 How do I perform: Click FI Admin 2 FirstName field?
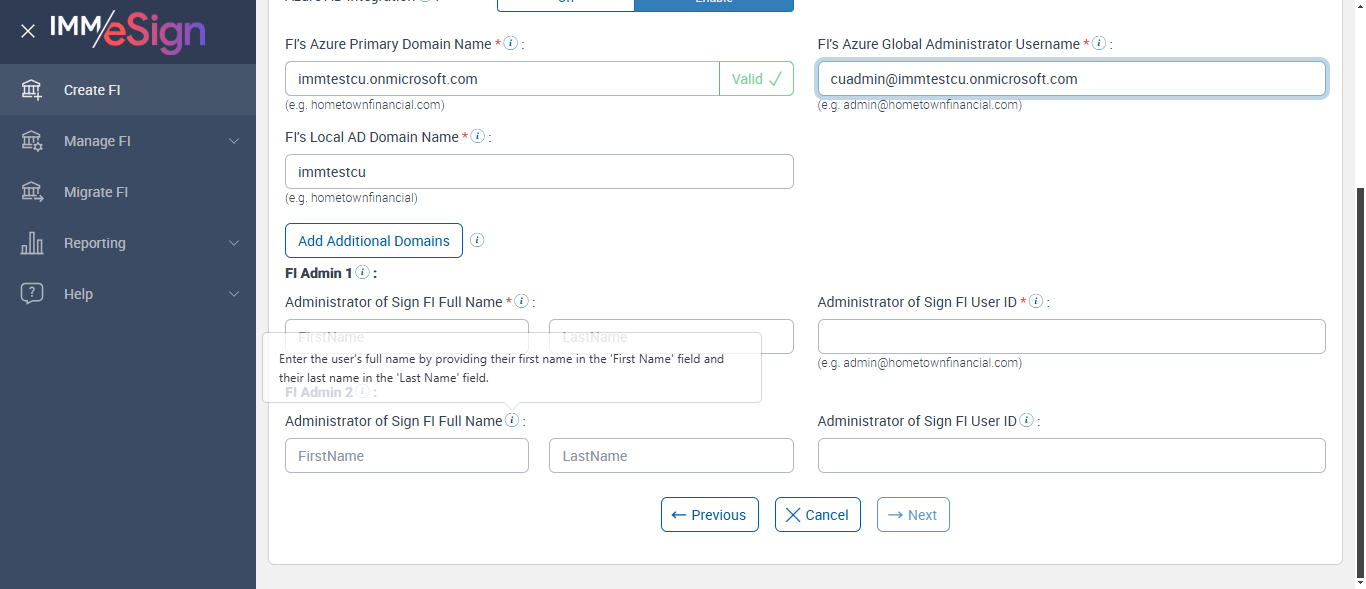pyautogui.click(x=407, y=456)
